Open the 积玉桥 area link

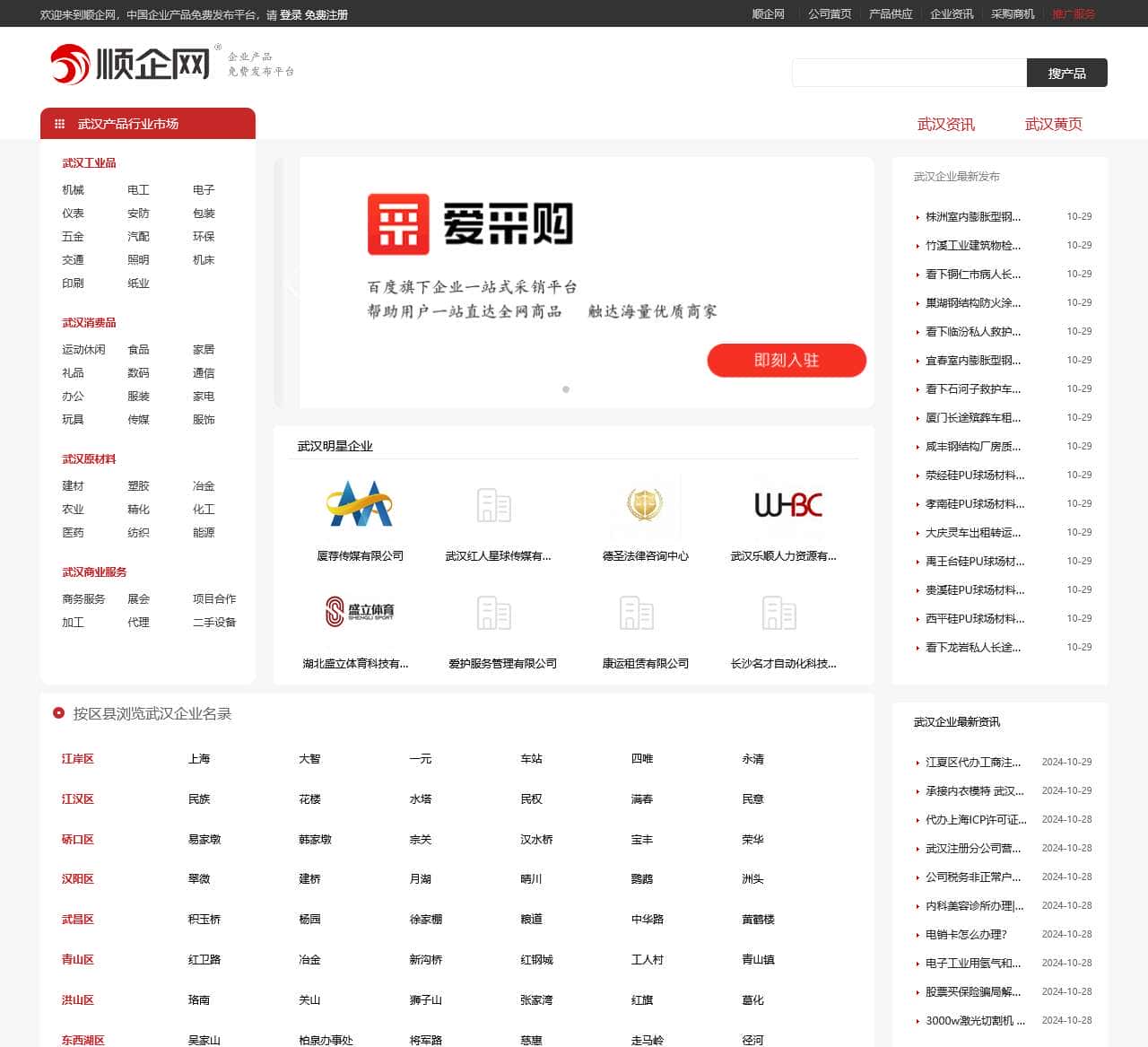[204, 920]
